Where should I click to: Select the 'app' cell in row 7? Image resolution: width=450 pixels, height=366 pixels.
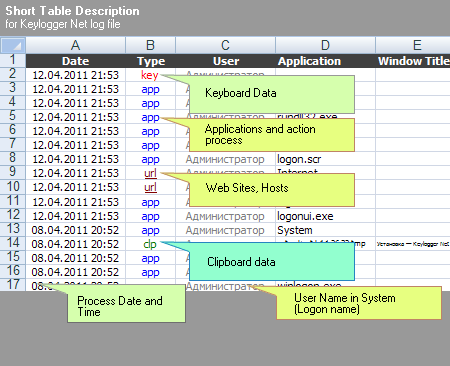(x=151, y=145)
